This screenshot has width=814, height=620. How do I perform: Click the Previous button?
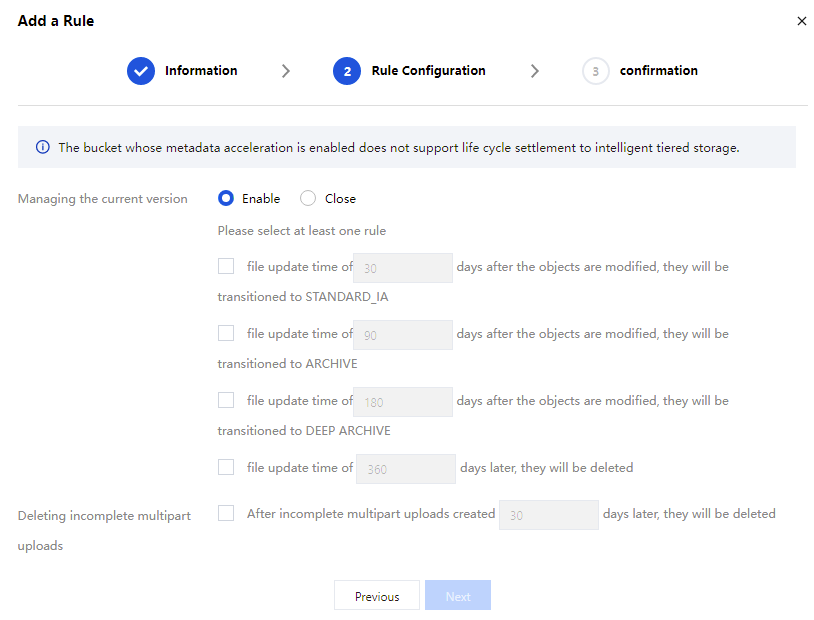377,596
